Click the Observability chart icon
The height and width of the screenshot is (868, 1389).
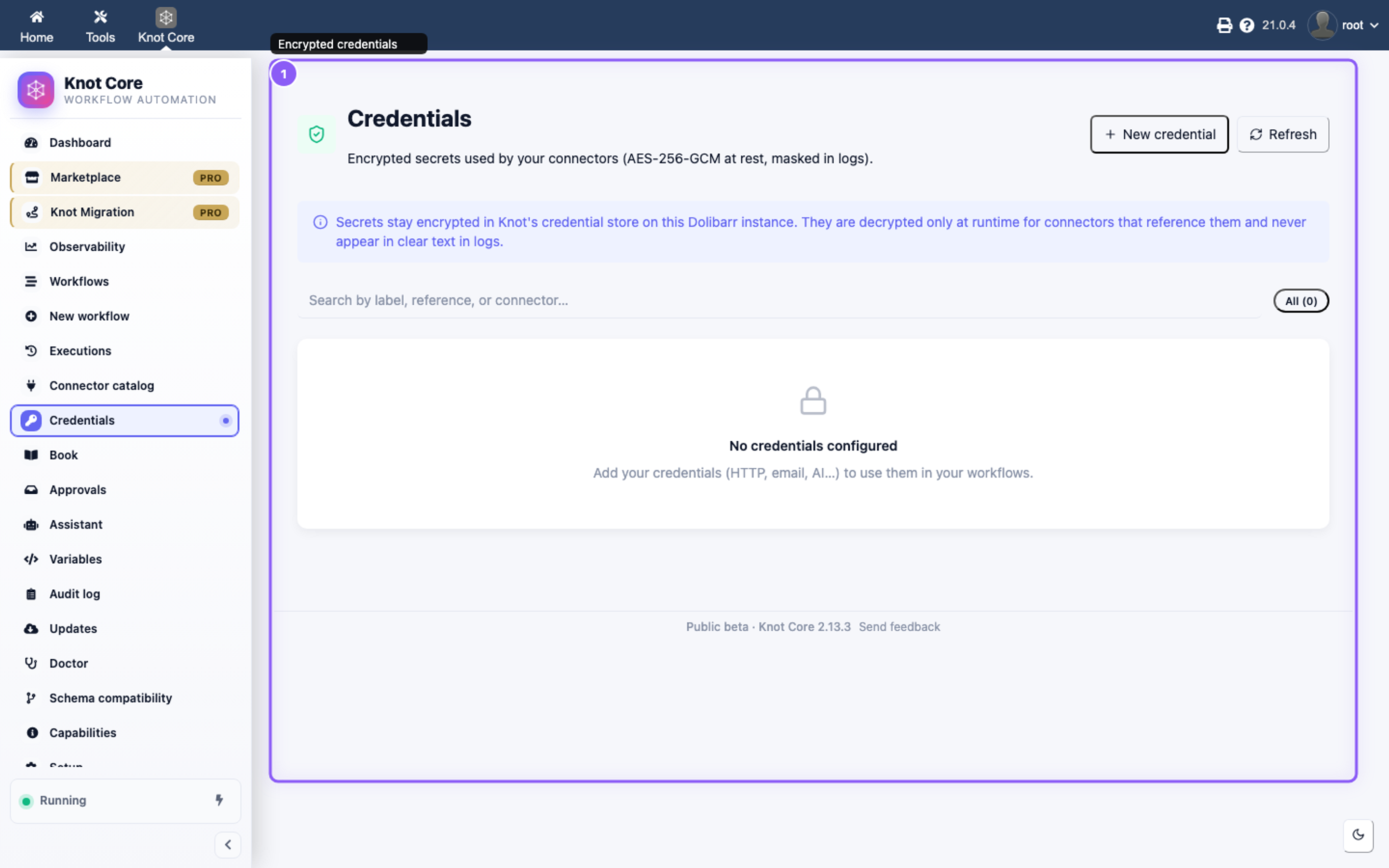pos(31,247)
